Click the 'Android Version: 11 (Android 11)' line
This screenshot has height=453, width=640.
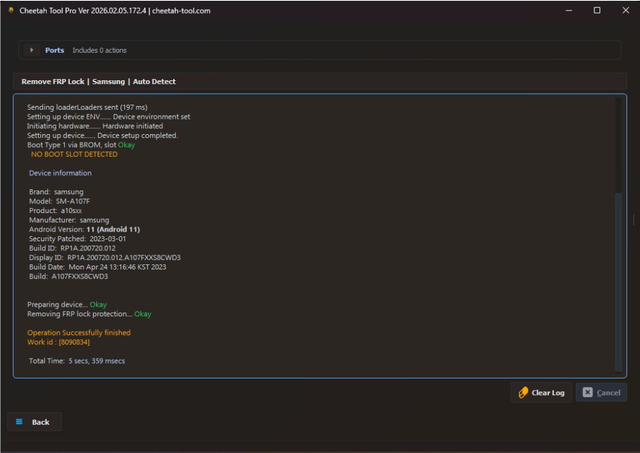[x=84, y=229]
